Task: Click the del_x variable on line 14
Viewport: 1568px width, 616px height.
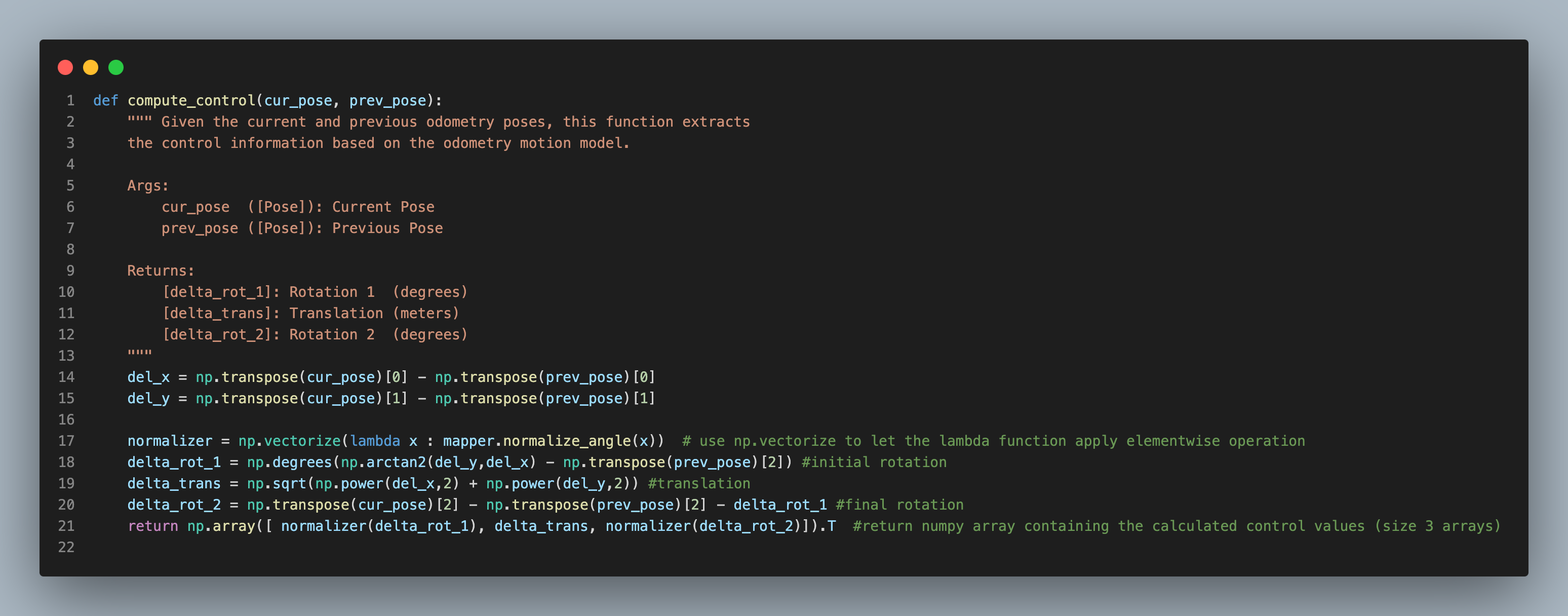Action: [148, 377]
